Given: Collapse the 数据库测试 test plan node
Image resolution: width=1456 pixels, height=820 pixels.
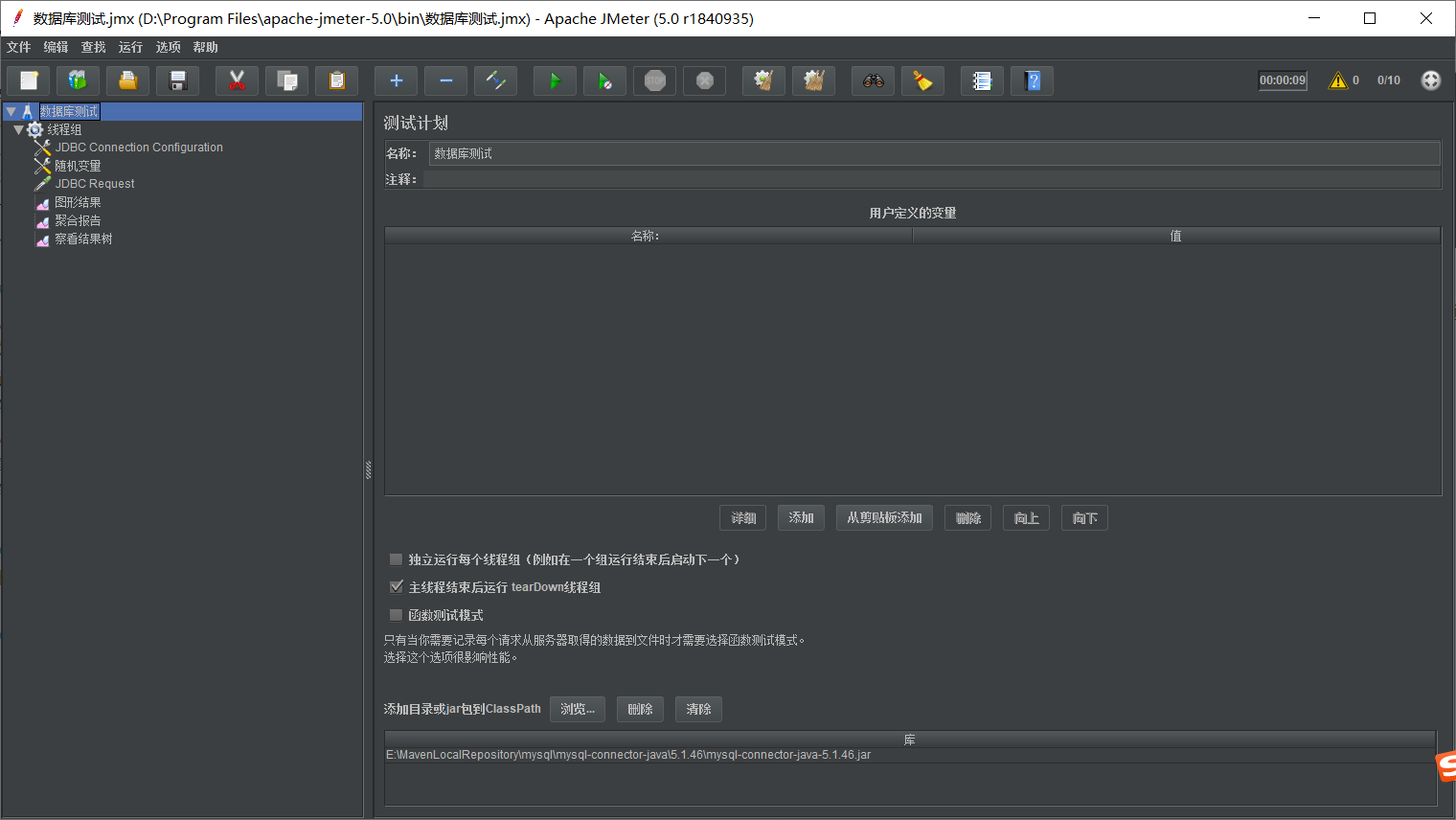Looking at the screenshot, I should pos(11,112).
